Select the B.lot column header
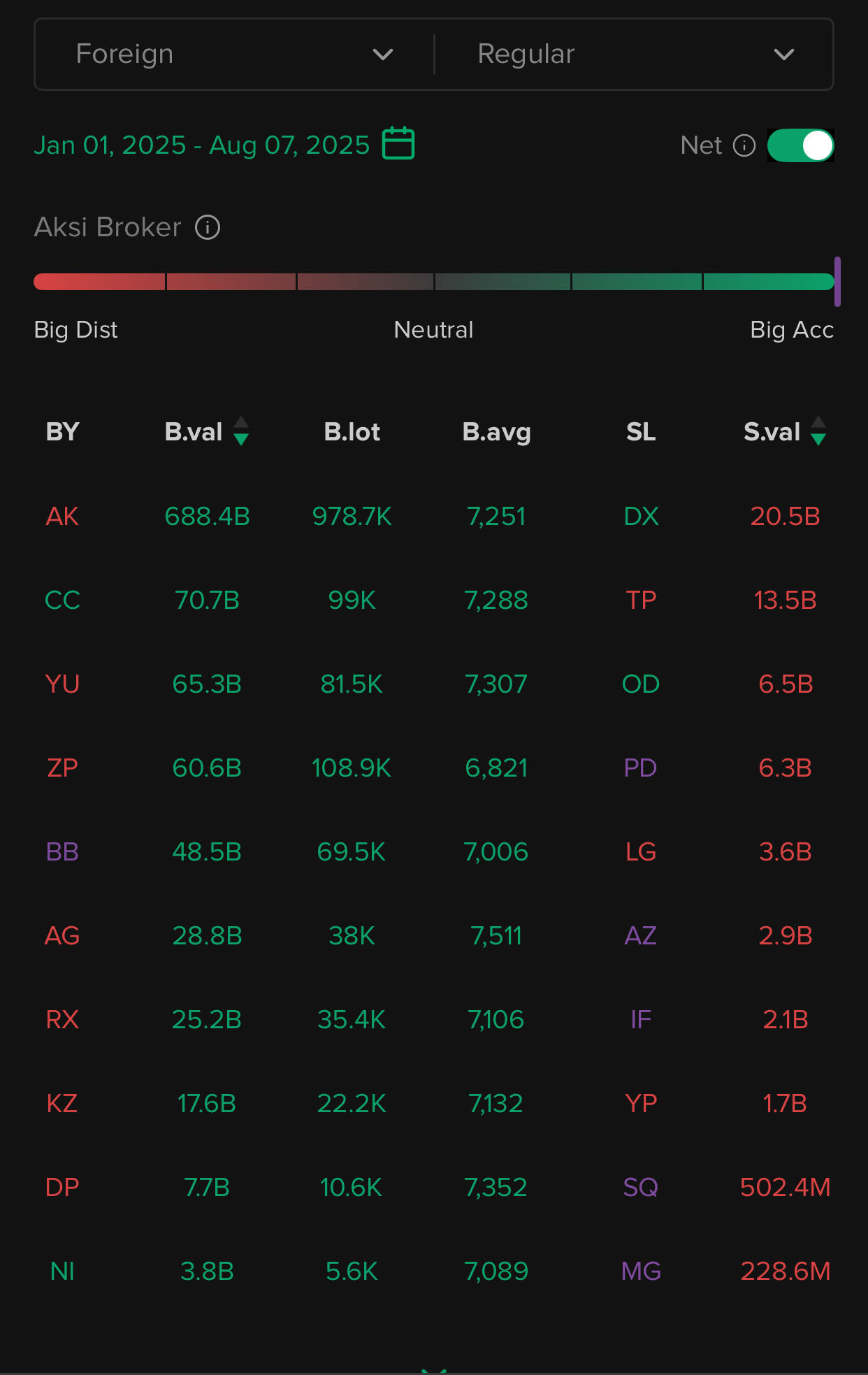The image size is (868, 1375). [x=352, y=432]
